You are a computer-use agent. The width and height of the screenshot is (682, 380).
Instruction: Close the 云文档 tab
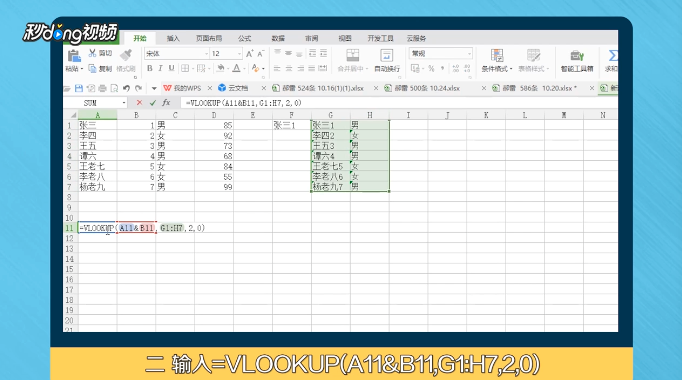coord(264,88)
